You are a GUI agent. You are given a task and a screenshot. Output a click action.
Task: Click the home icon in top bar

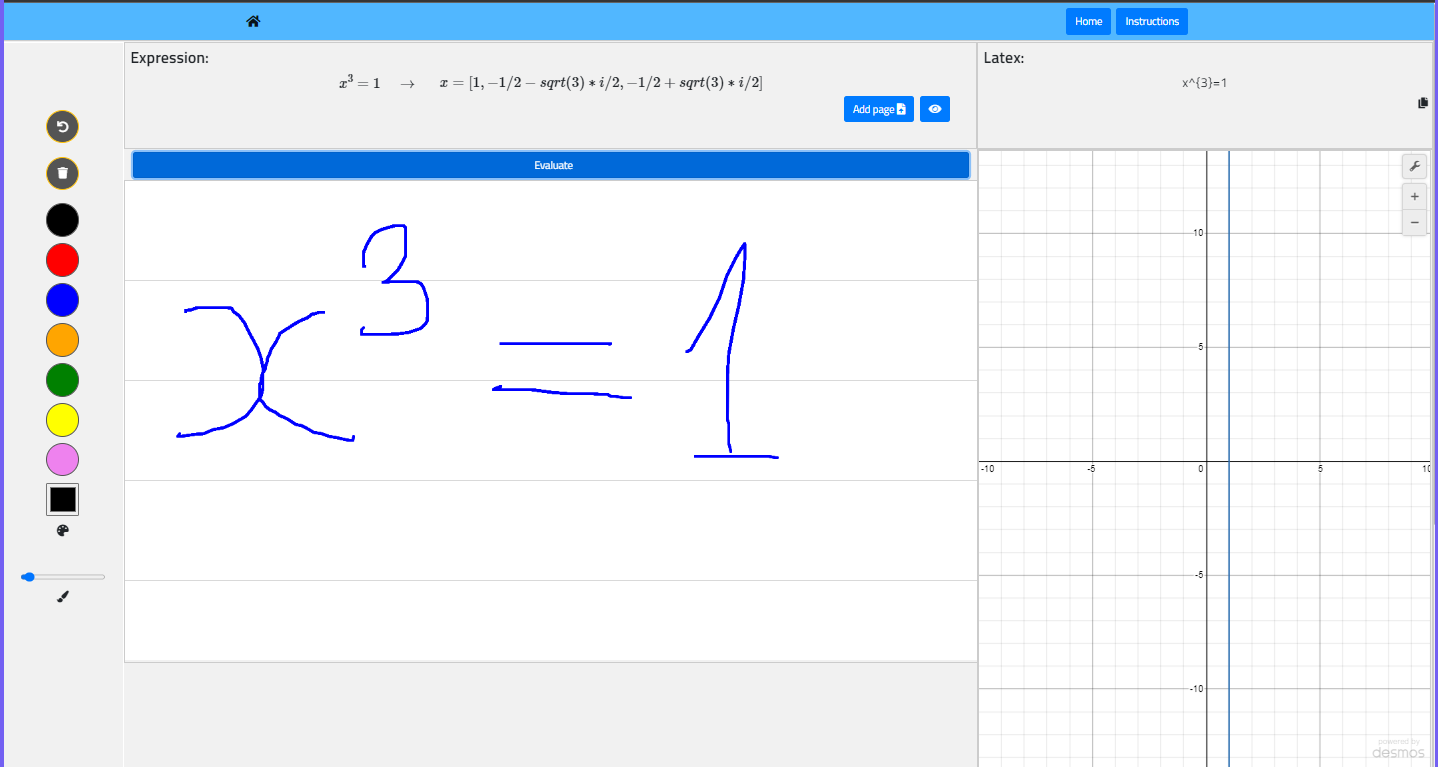point(253,21)
